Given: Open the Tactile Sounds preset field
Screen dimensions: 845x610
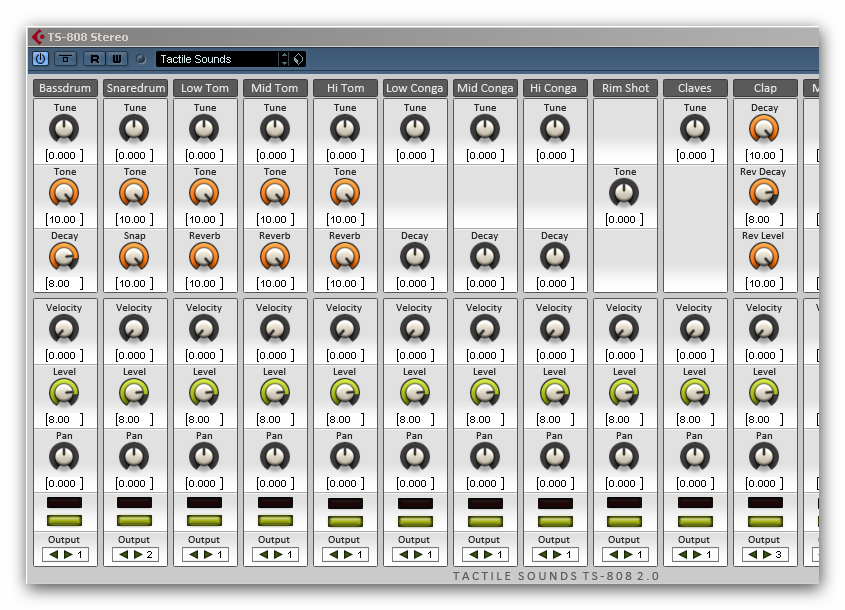Looking at the screenshot, I should 217,59.
